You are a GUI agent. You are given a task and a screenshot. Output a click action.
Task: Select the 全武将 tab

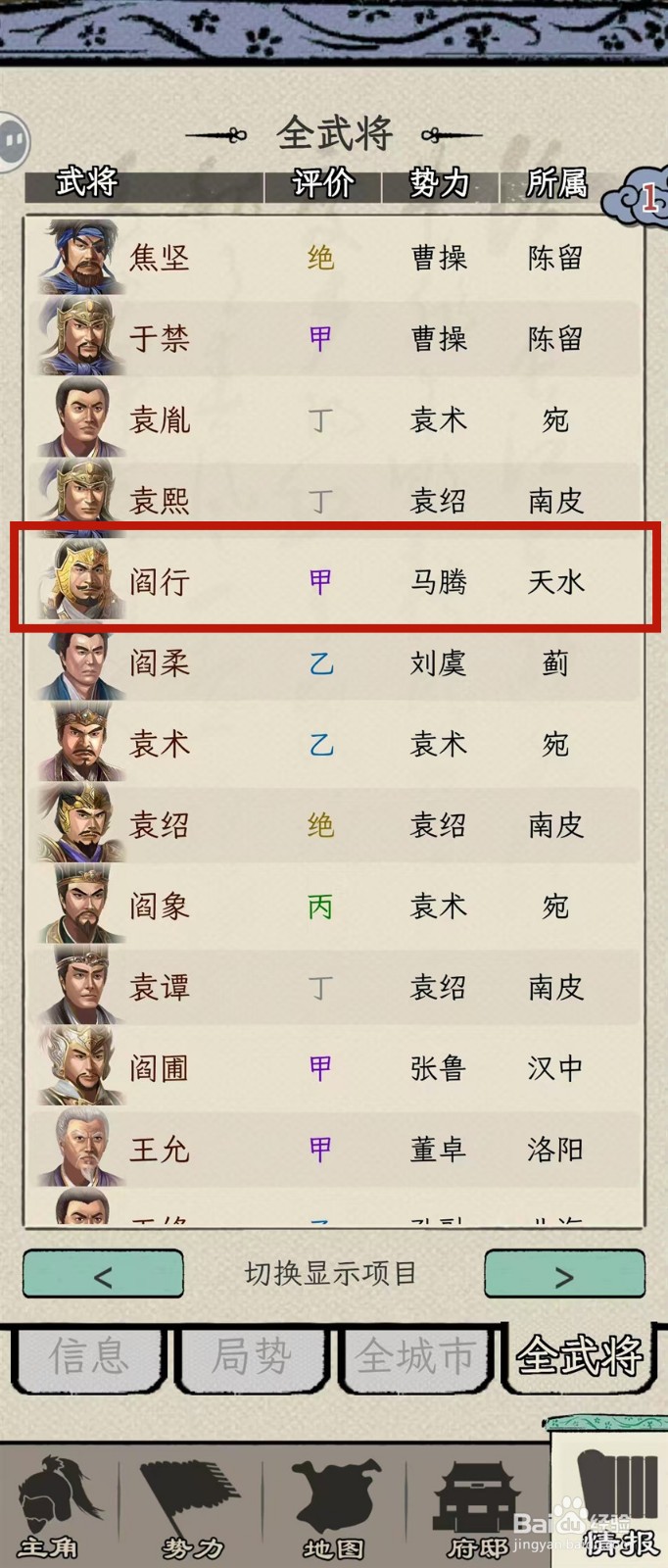coord(580,1356)
